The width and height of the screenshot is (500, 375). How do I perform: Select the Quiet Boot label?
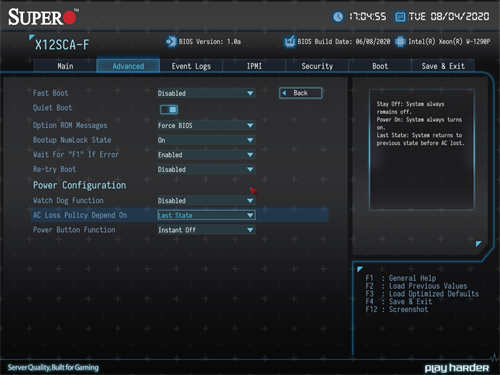52,108
